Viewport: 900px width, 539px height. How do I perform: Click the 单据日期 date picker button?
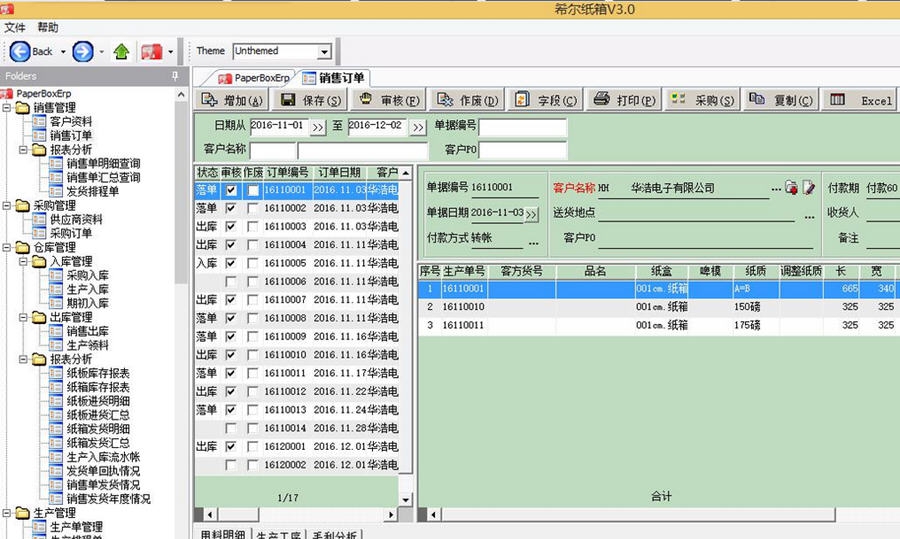pos(532,215)
